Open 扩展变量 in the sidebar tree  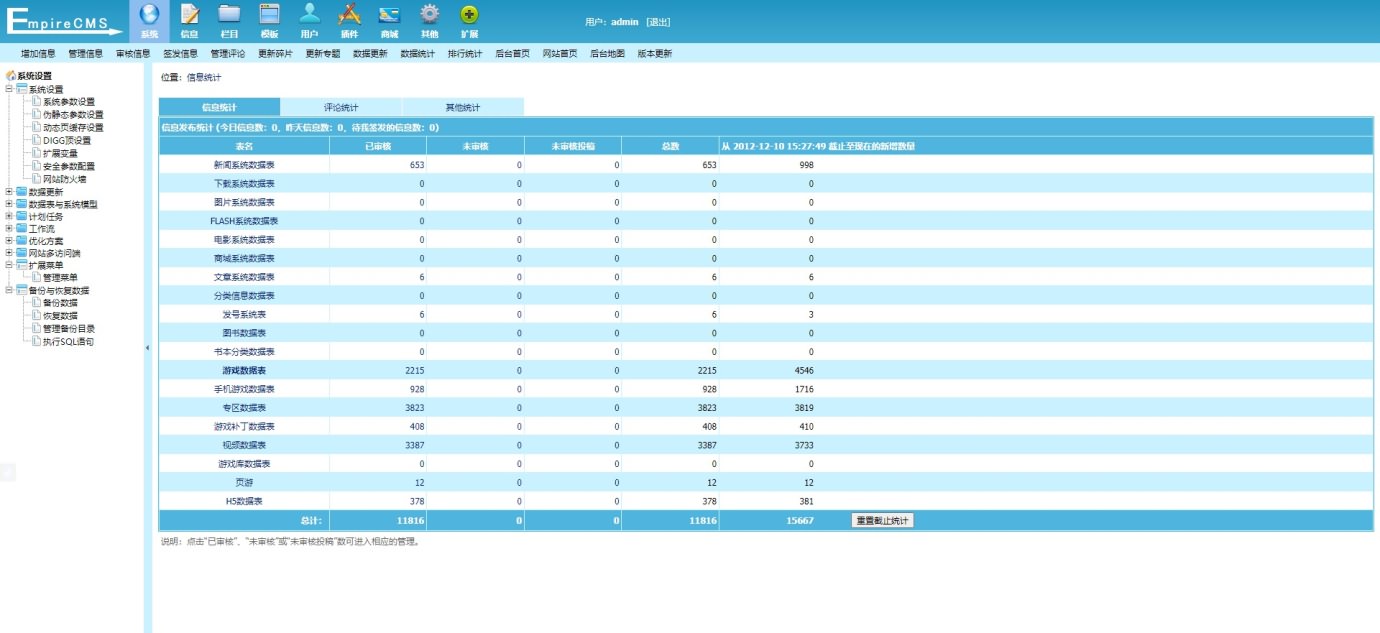tap(60, 154)
